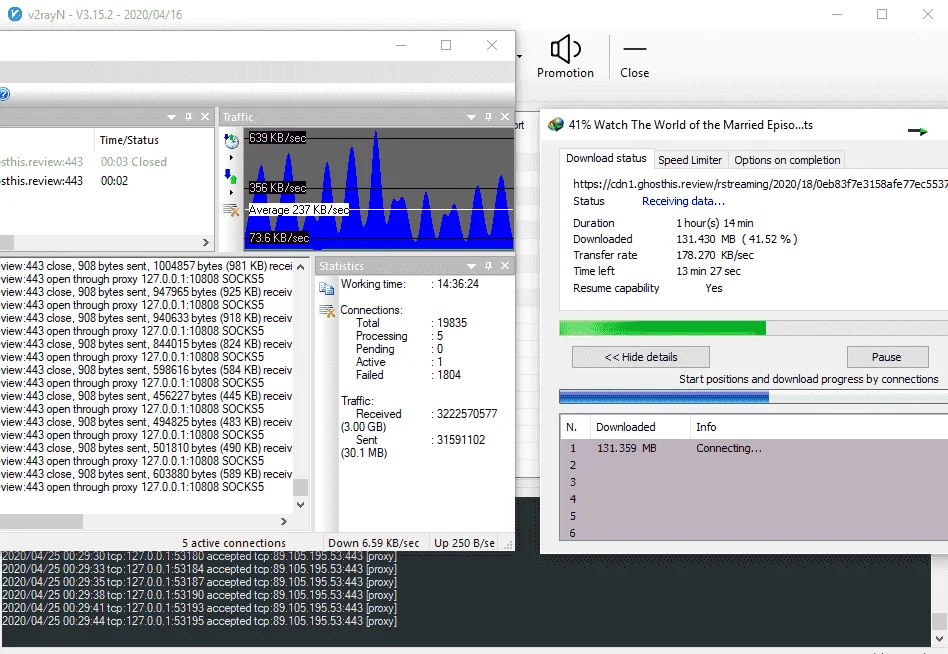Viewport: 948px width, 654px height.
Task: Switch to the Options on completion tab
Action: 787,160
